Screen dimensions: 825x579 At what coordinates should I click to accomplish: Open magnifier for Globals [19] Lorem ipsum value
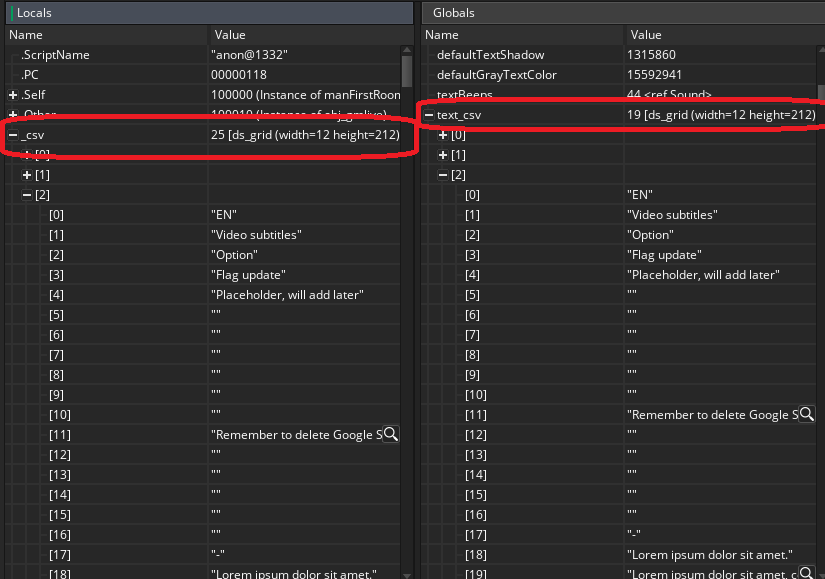click(807, 573)
